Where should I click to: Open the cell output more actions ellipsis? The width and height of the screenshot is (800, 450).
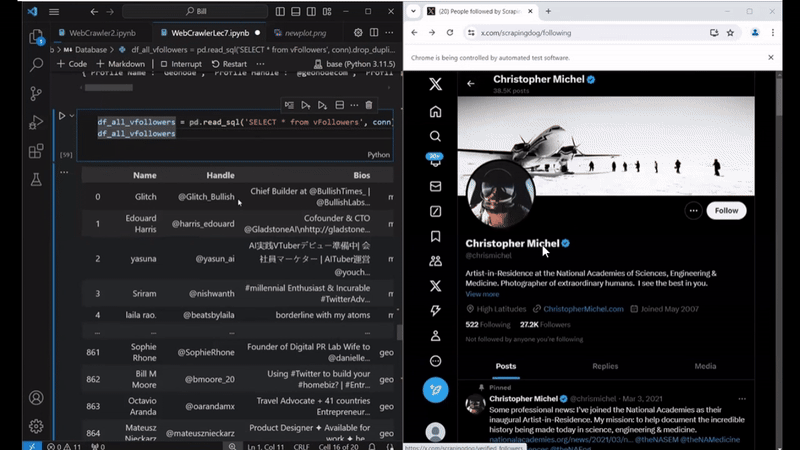pyautogui.click(x=64, y=172)
